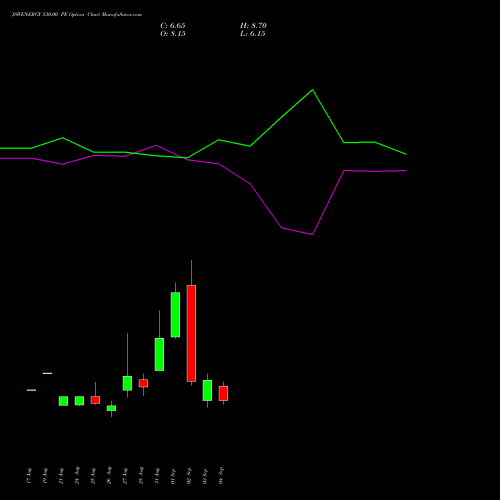Select the green dash mark for 19 Aug

click(x=47, y=373)
